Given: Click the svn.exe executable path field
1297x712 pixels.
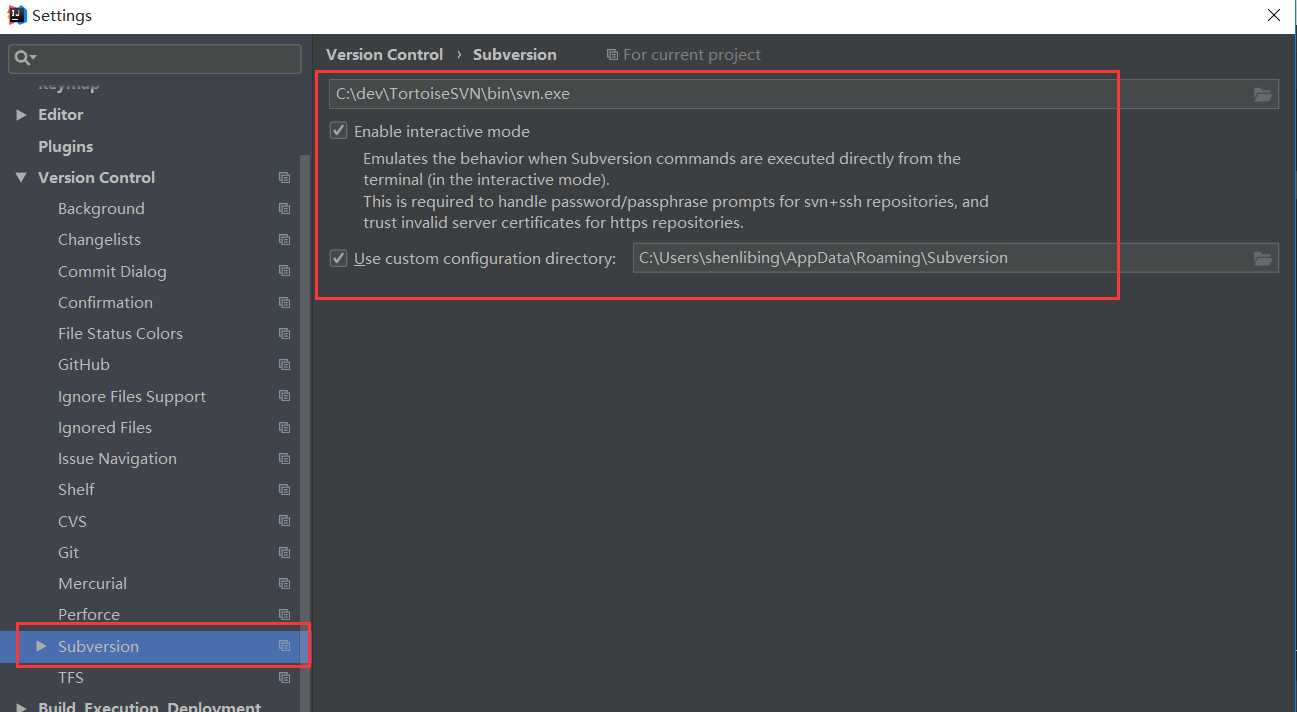Looking at the screenshot, I should pos(804,94).
